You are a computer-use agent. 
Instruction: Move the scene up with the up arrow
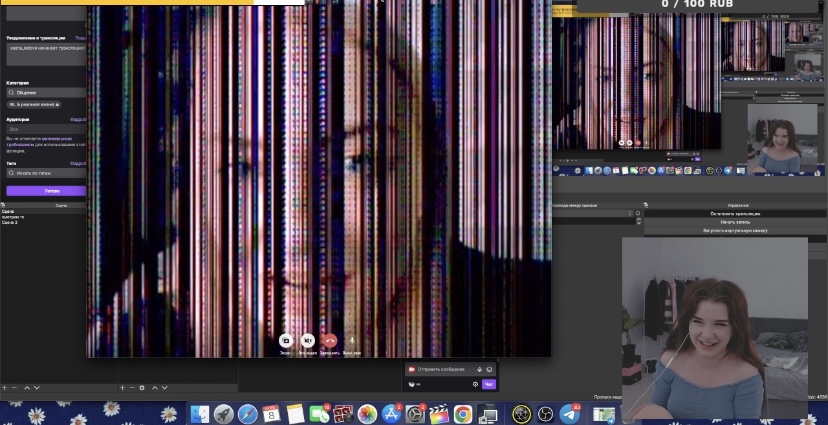(27, 388)
